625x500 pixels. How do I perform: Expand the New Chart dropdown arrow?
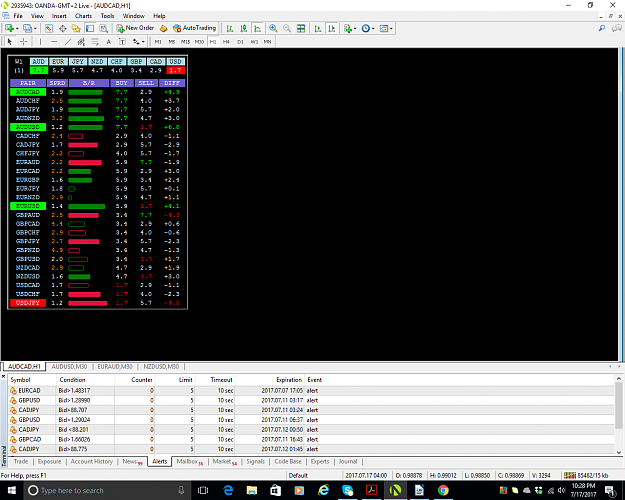click(x=17, y=29)
